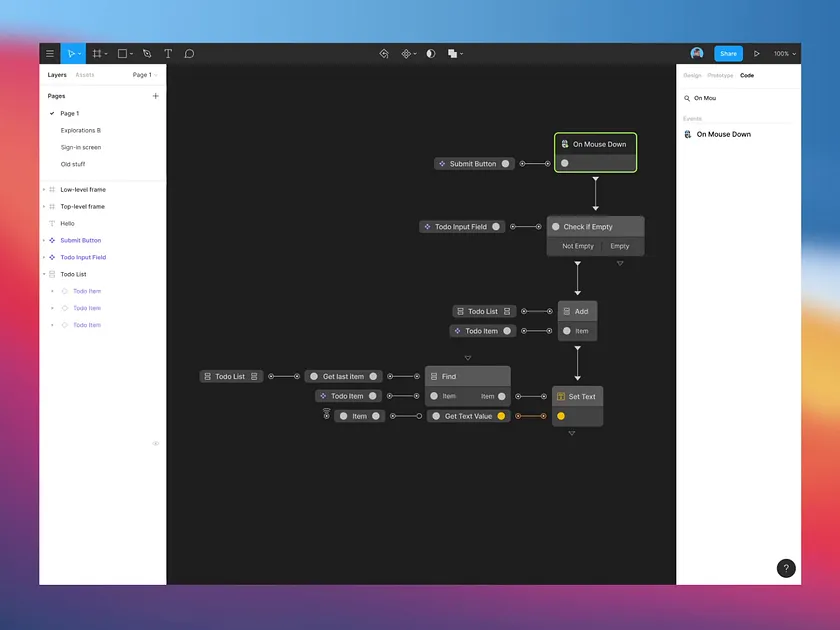Expand the Todo List layer
This screenshot has width=840, height=630.
(x=44, y=274)
